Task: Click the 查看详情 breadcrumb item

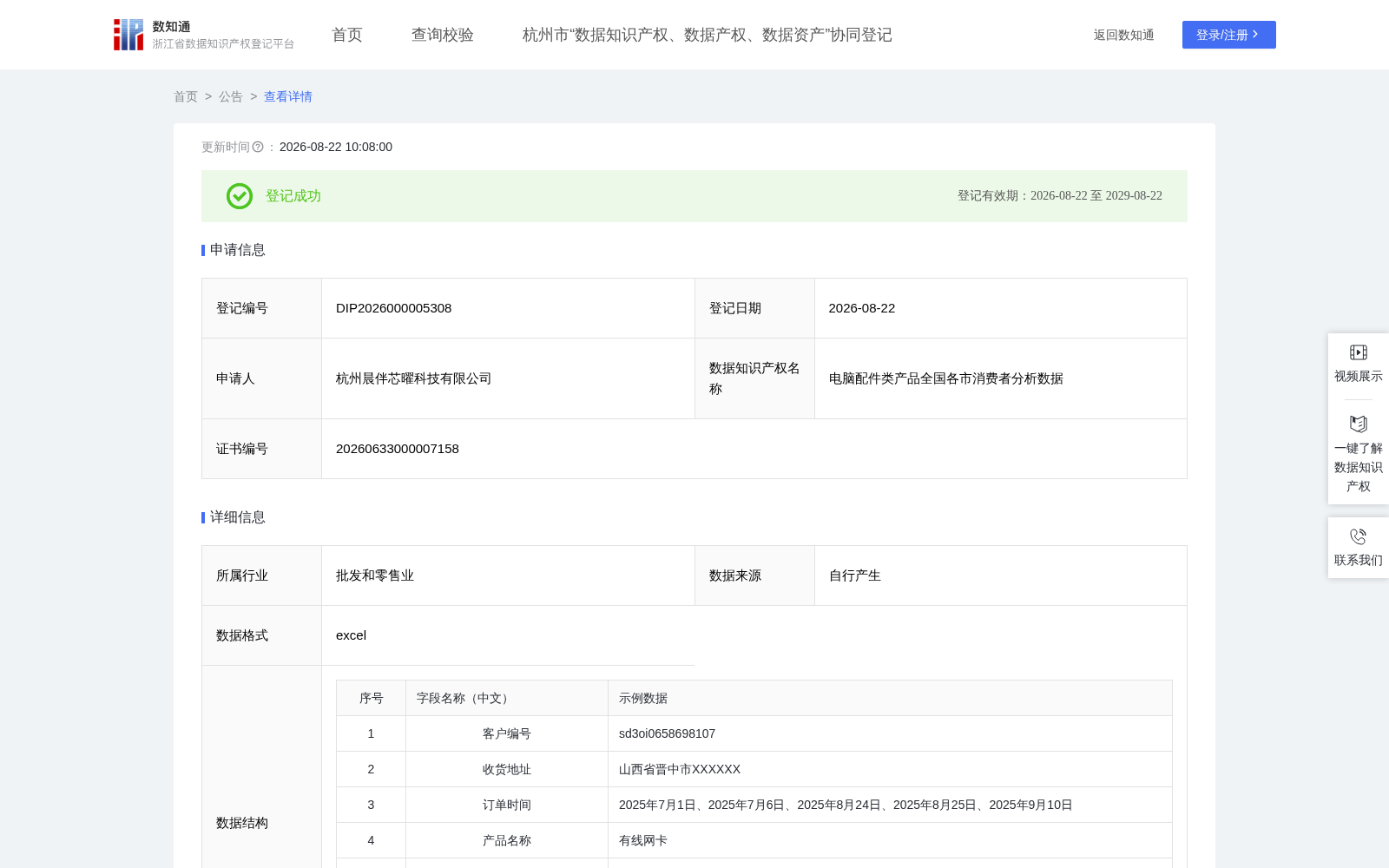Action: tap(288, 96)
